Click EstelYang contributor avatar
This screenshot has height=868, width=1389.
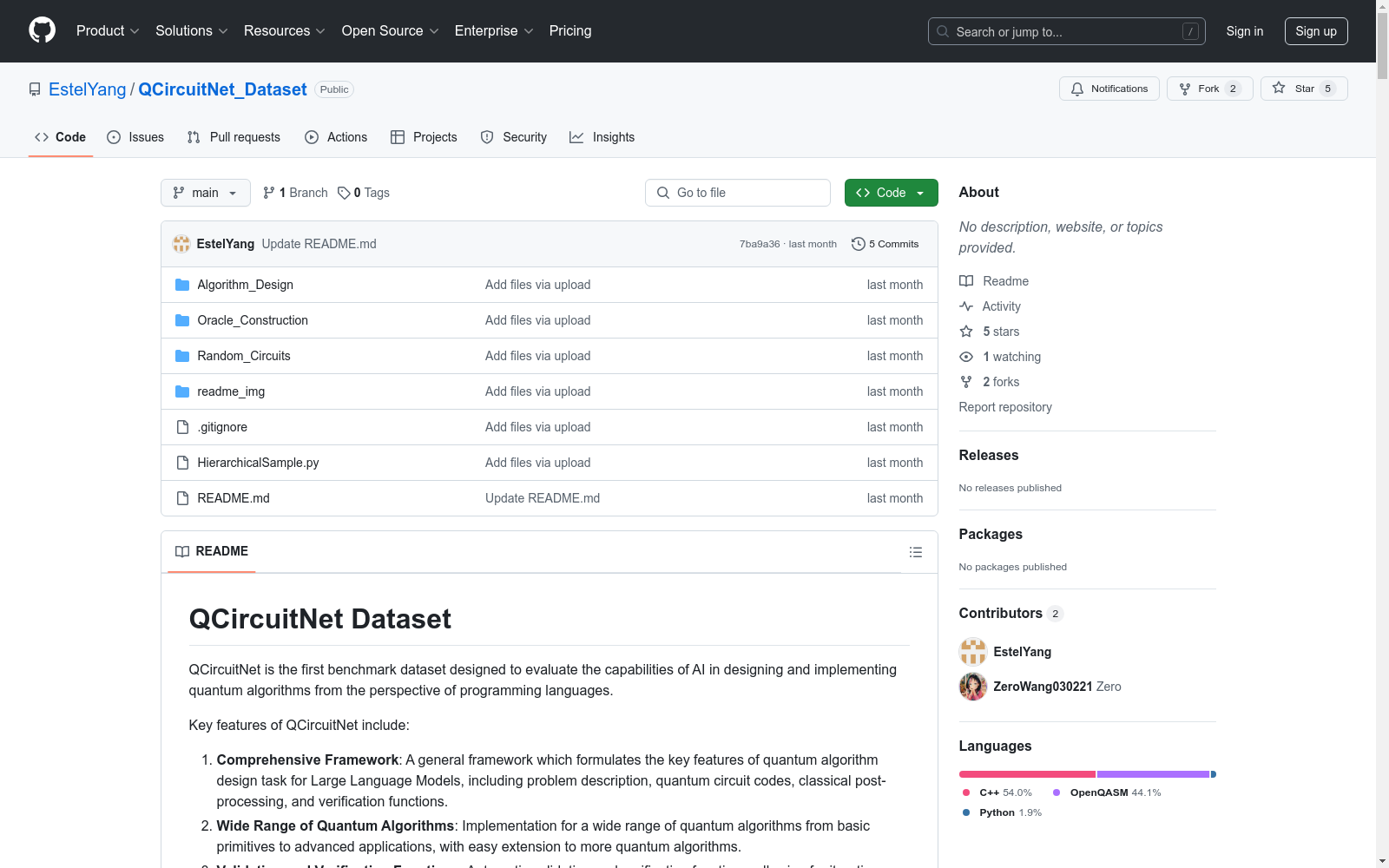click(x=973, y=652)
